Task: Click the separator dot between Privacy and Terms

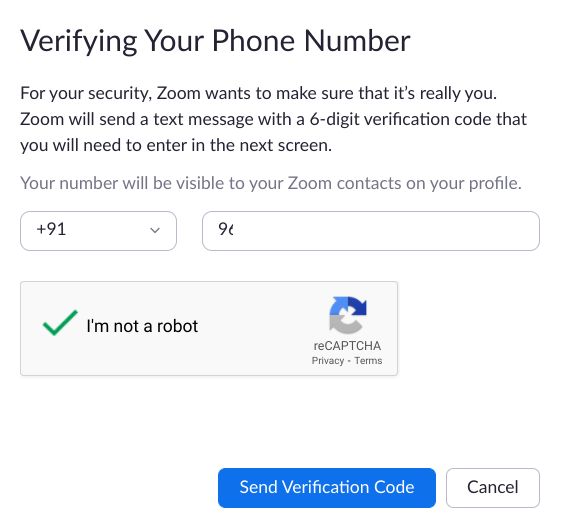Action: click(x=349, y=361)
